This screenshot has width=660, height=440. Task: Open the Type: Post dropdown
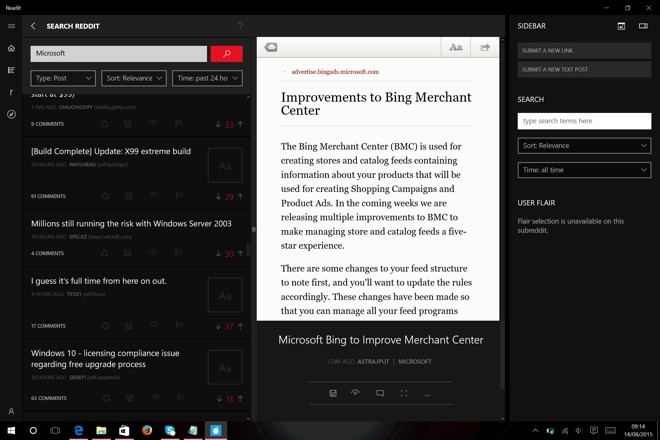click(63, 78)
